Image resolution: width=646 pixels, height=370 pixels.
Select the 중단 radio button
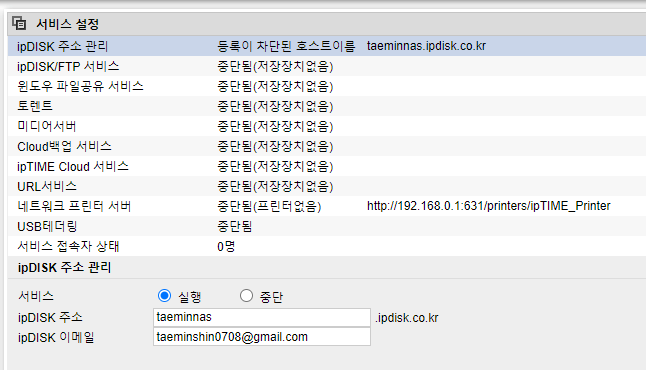point(246,295)
